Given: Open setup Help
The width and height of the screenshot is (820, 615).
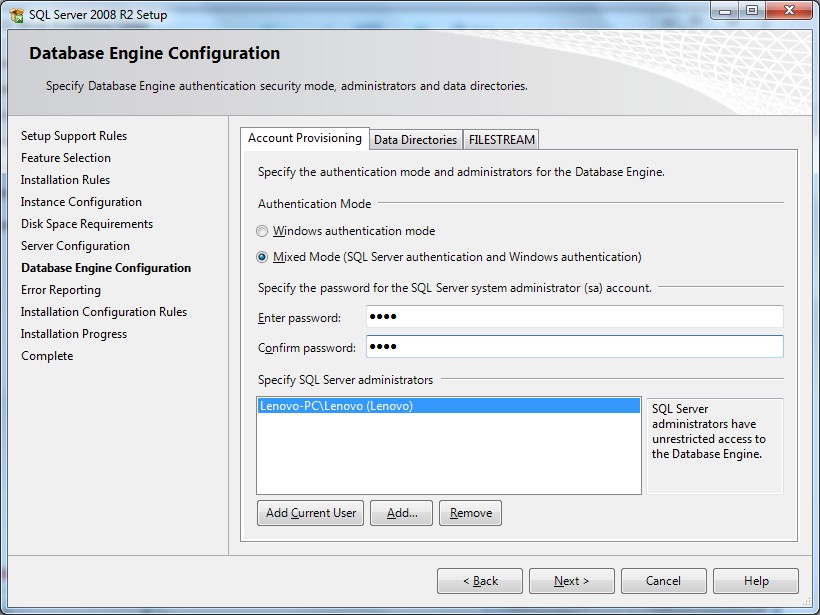Looking at the screenshot, I should 756,581.
